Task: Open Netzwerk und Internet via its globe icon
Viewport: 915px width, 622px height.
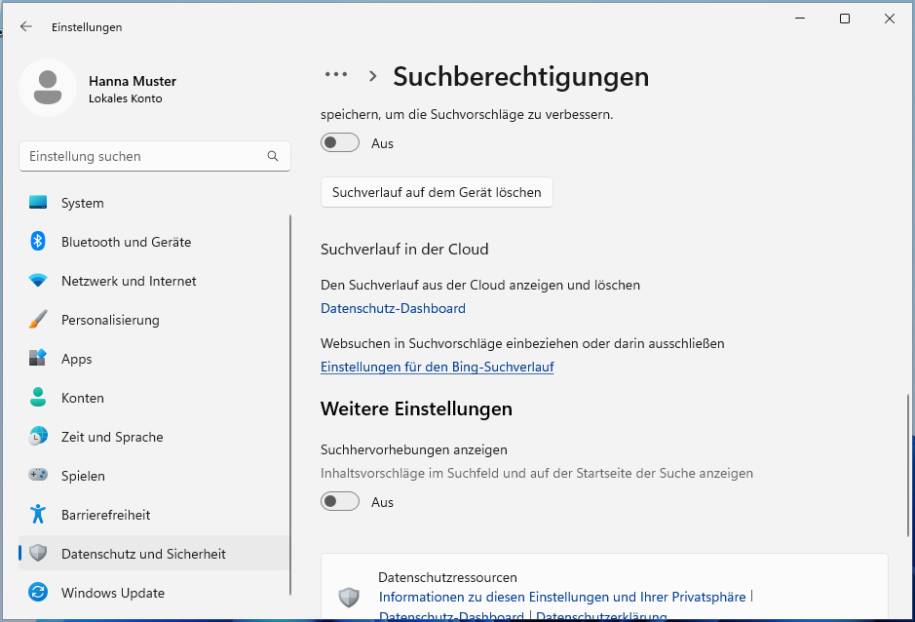Action: tap(37, 281)
